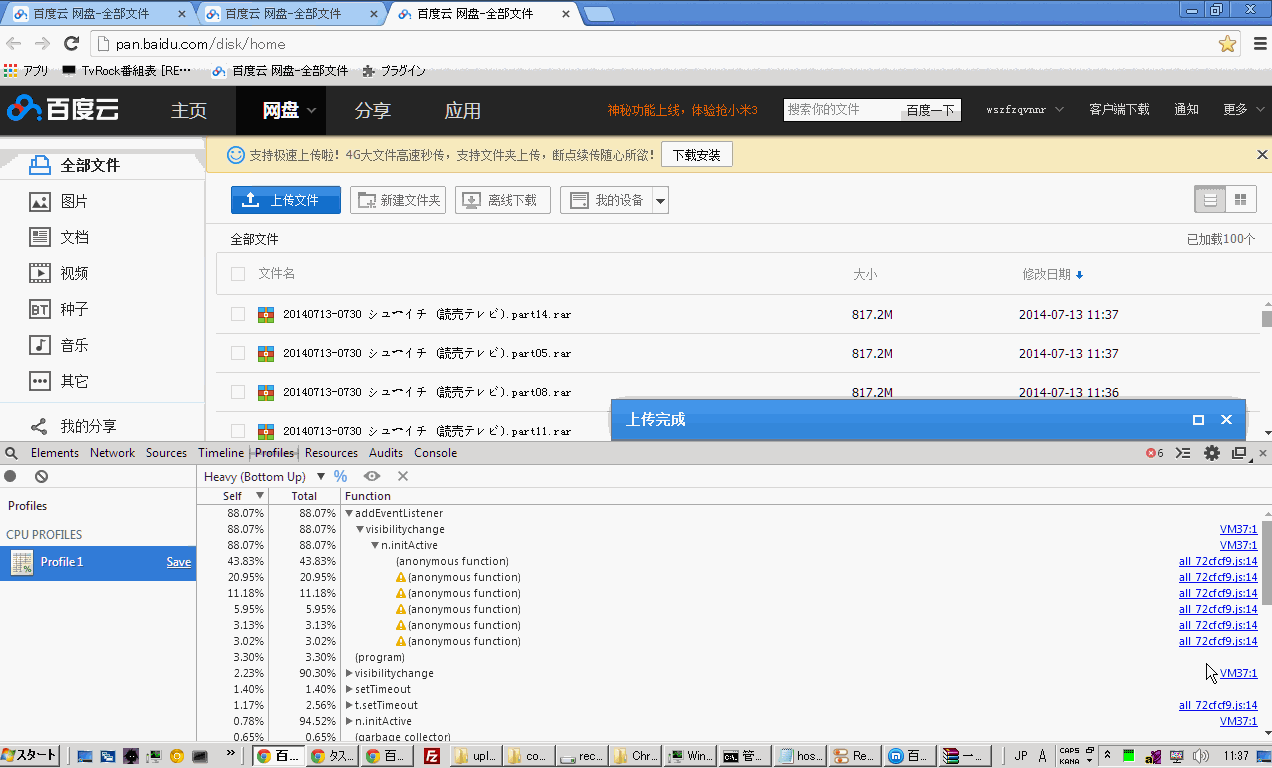This screenshot has height=768, width=1272.
Task: Switch to list view mode
Action: coord(1210,200)
